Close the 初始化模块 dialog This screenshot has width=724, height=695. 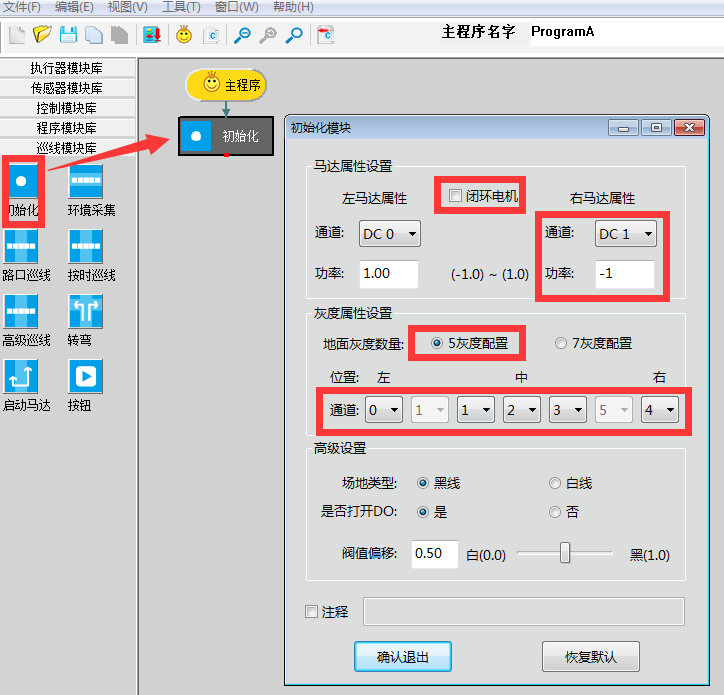point(689,127)
